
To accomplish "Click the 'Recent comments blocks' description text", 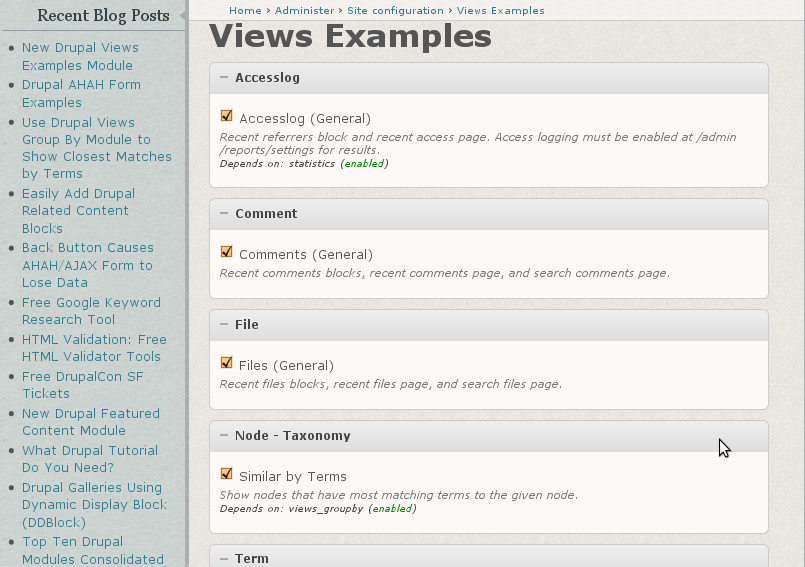I will click(445, 273).
